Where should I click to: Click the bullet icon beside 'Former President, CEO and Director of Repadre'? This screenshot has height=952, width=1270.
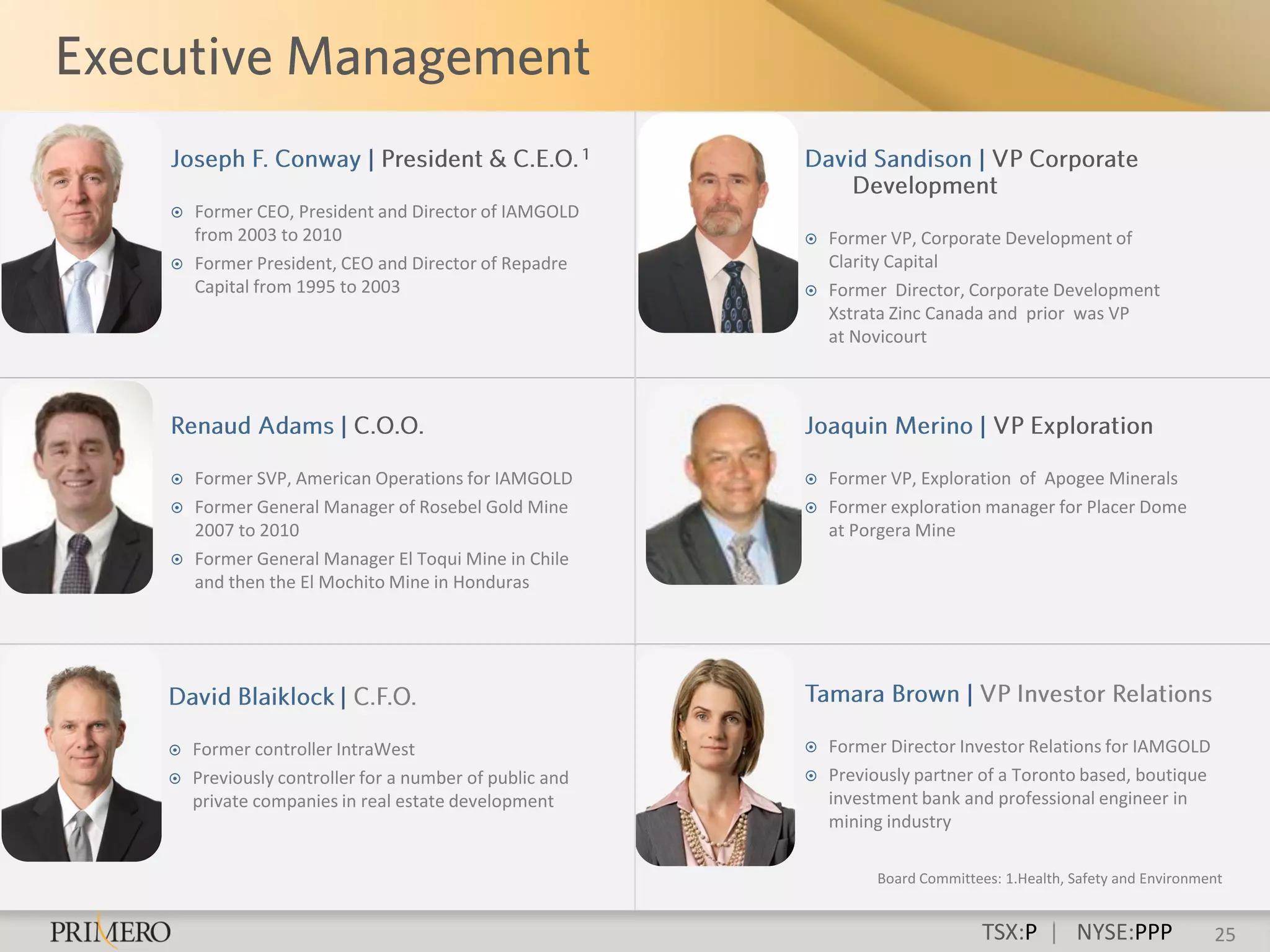tap(177, 265)
